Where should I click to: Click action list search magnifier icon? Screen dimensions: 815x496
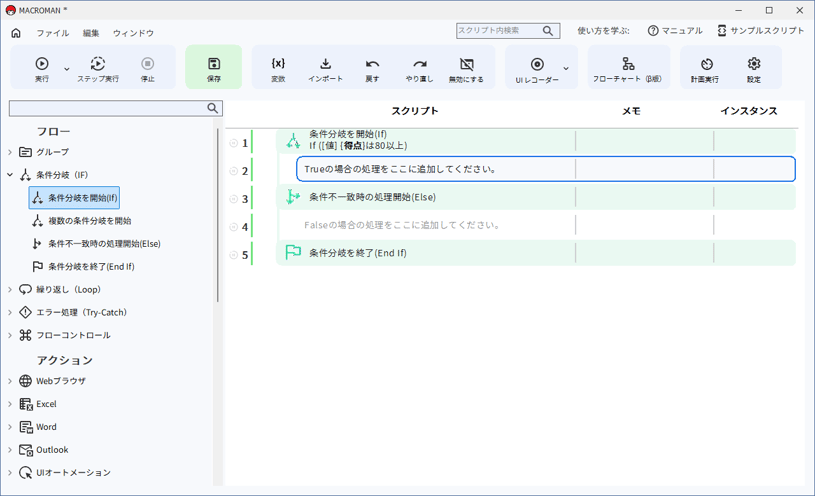213,108
